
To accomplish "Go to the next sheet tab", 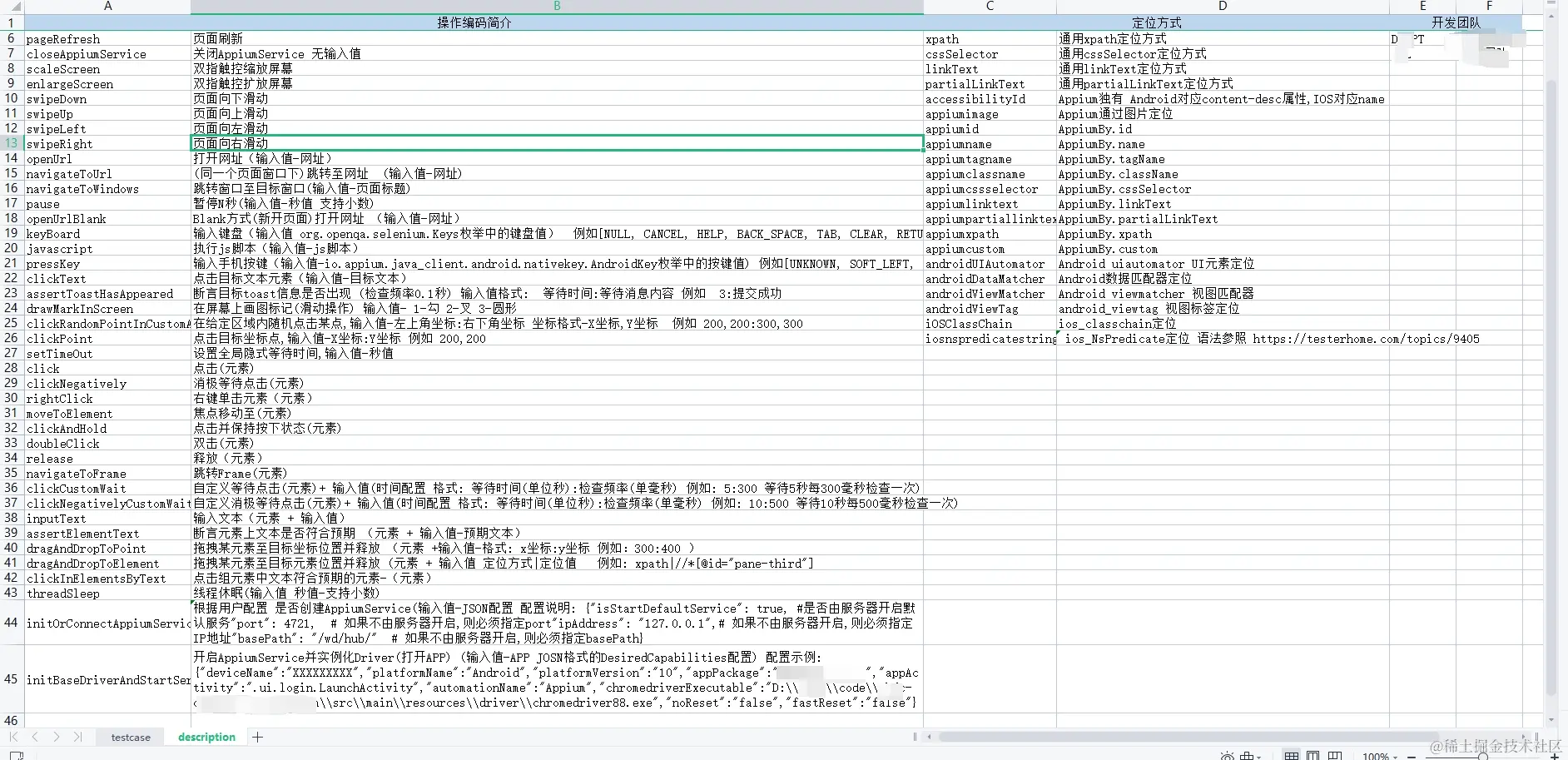I will pos(56,737).
